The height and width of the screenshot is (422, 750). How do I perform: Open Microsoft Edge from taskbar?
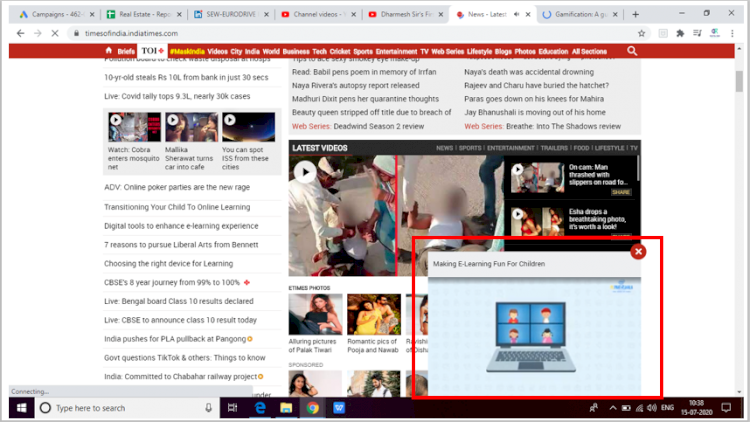tap(259, 408)
